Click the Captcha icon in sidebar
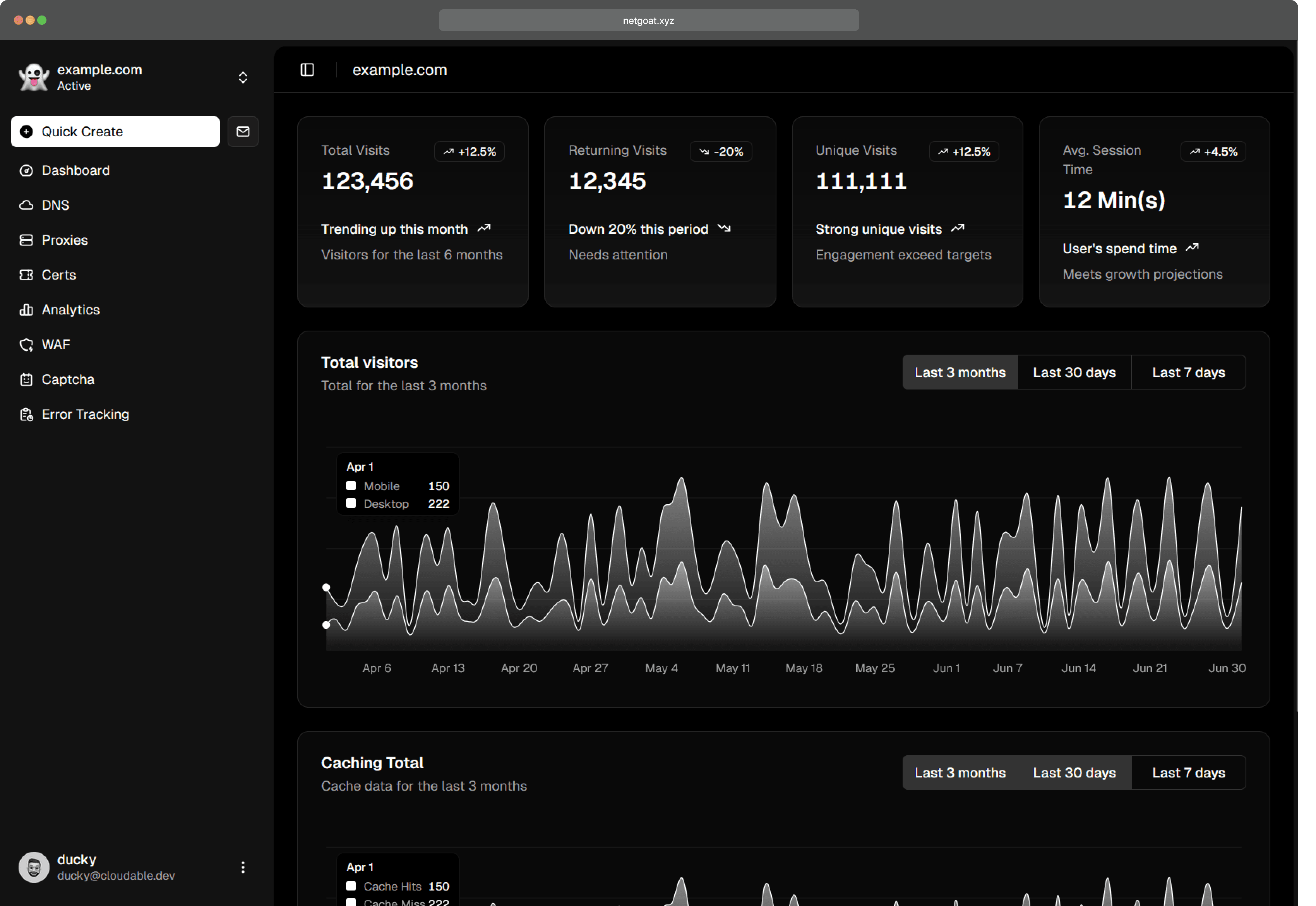This screenshot has height=906, width=1316. click(26, 380)
